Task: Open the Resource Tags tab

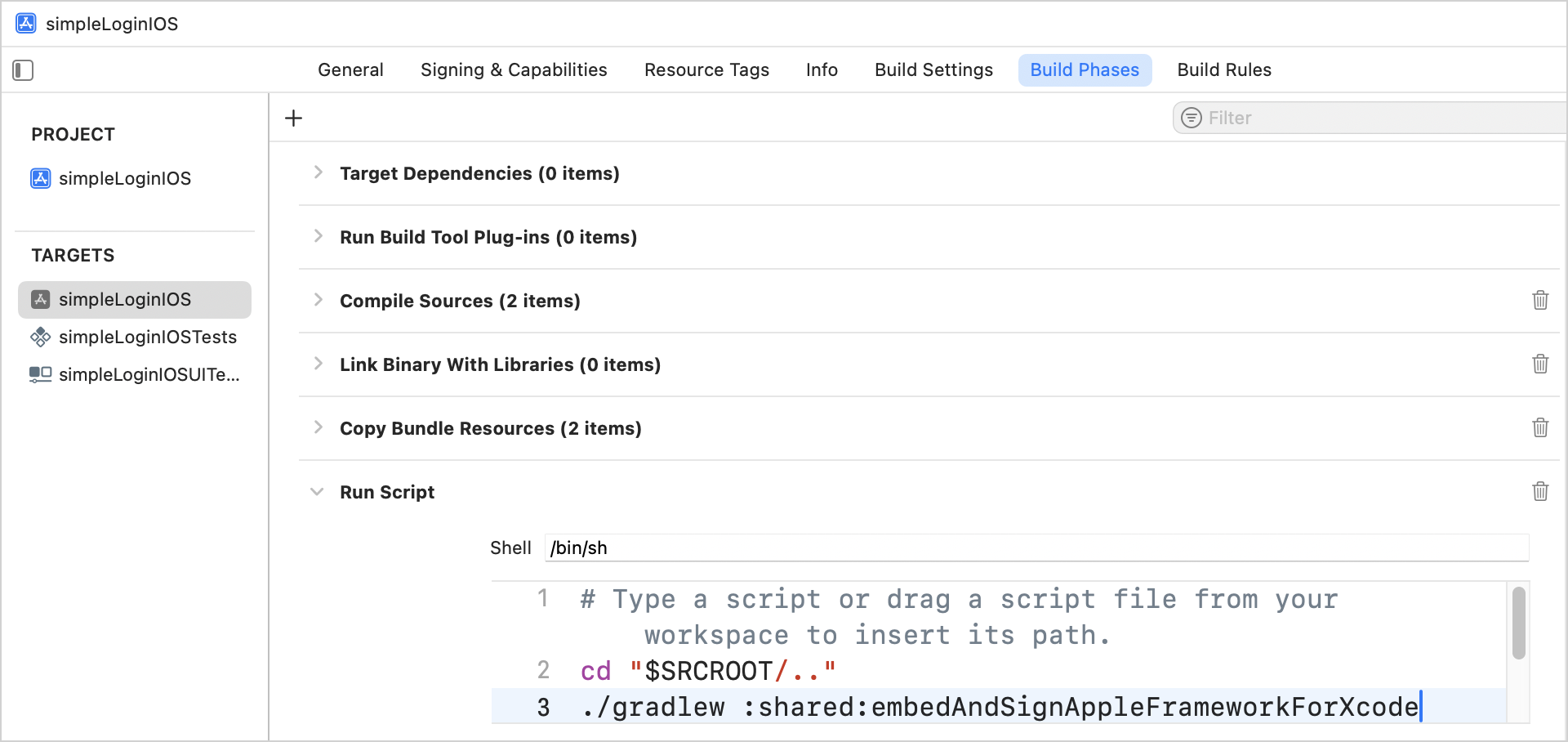Action: [x=706, y=70]
